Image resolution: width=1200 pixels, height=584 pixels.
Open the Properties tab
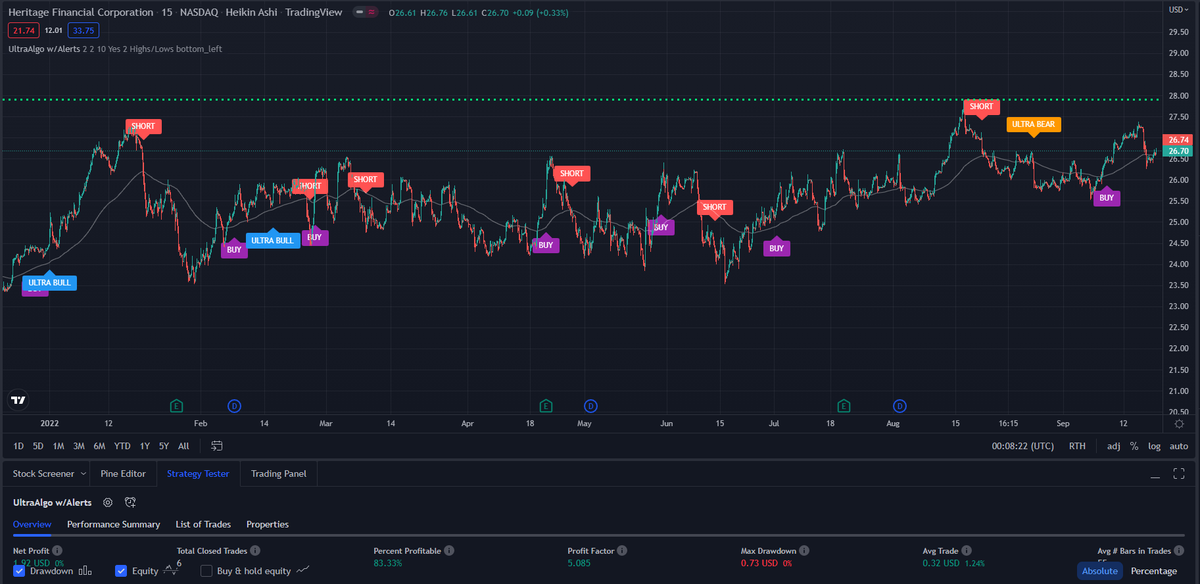coord(267,524)
